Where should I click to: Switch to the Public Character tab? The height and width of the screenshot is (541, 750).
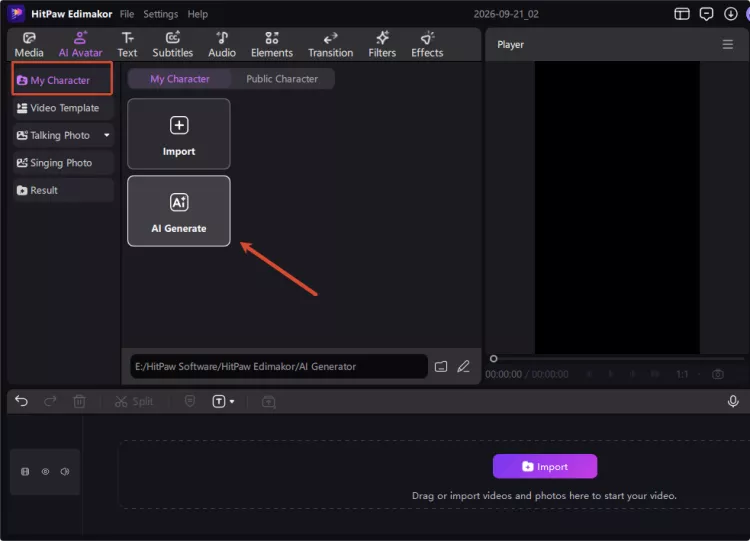[282, 79]
